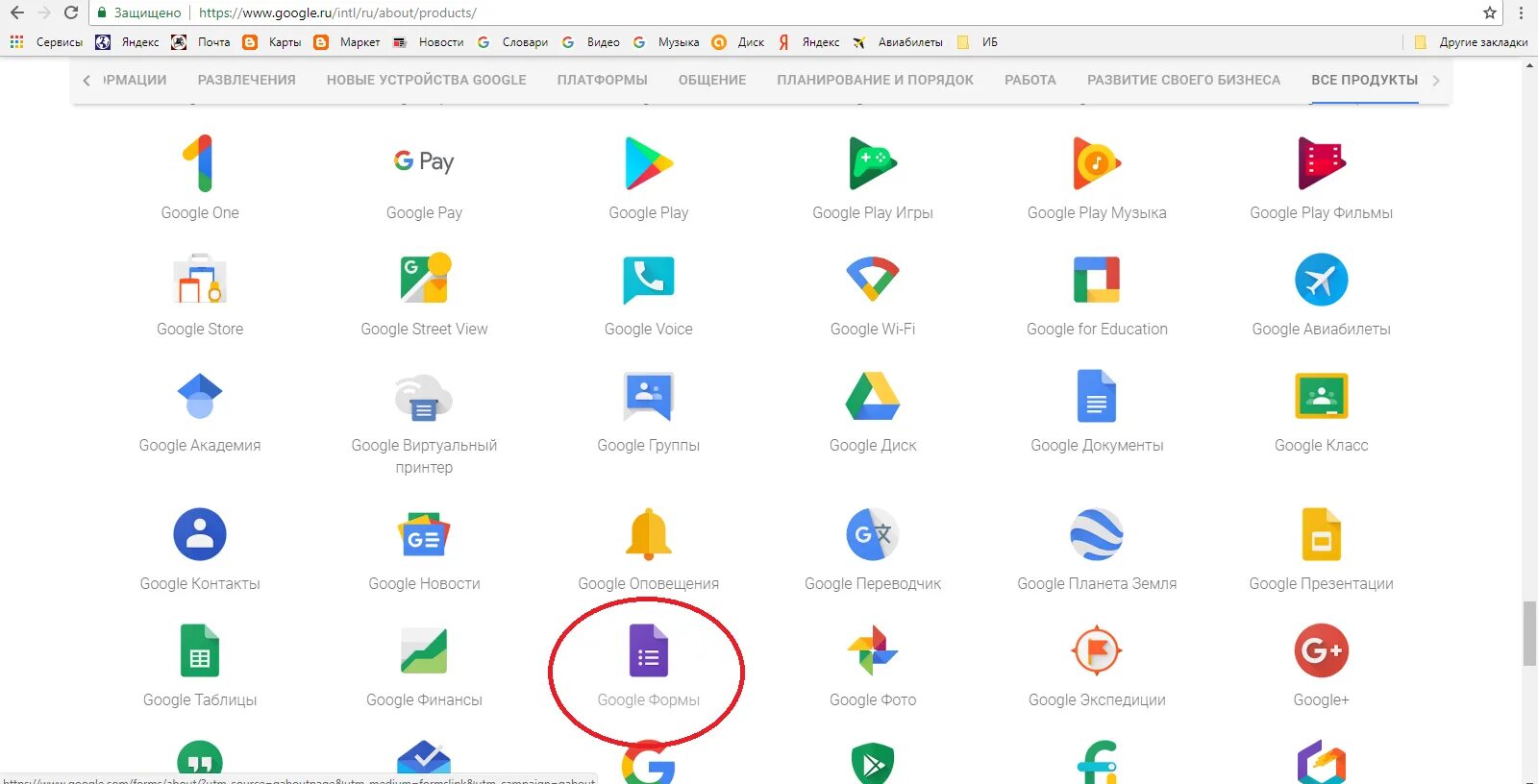Open the Google Play Фильмы film icon

click(x=1322, y=163)
